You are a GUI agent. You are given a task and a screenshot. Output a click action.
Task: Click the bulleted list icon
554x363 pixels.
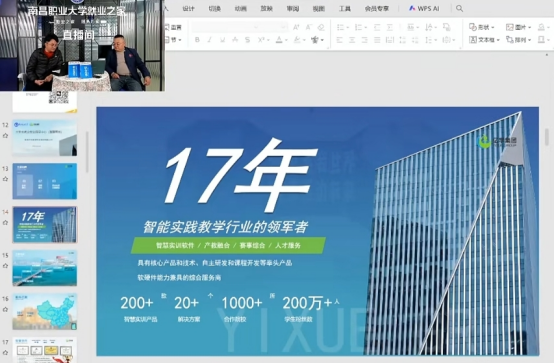pos(342,27)
